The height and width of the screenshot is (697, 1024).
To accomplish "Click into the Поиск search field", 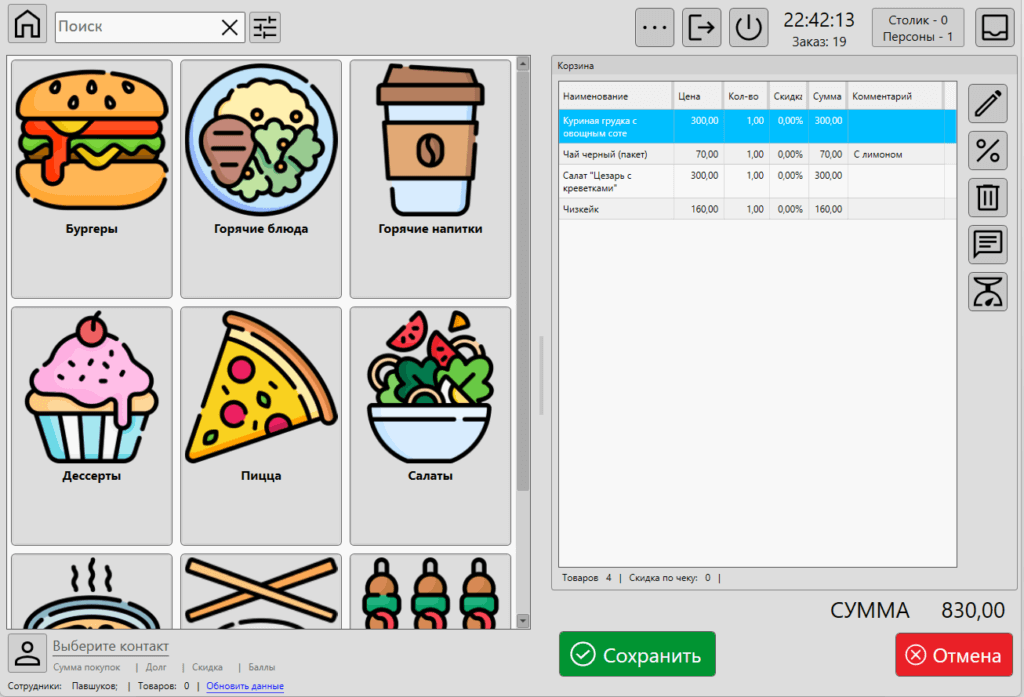I will (x=135, y=27).
